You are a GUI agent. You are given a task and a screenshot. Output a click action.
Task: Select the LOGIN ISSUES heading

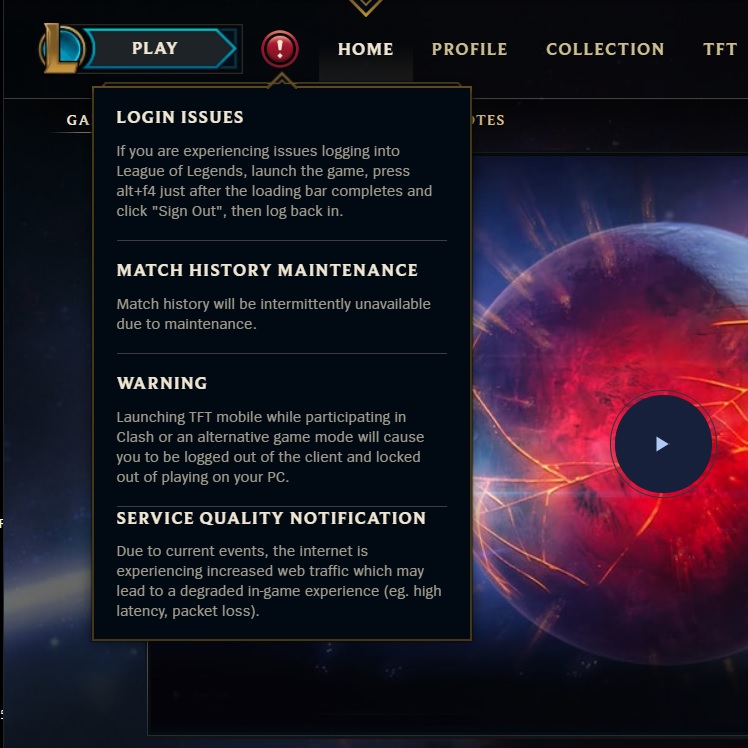(x=180, y=117)
